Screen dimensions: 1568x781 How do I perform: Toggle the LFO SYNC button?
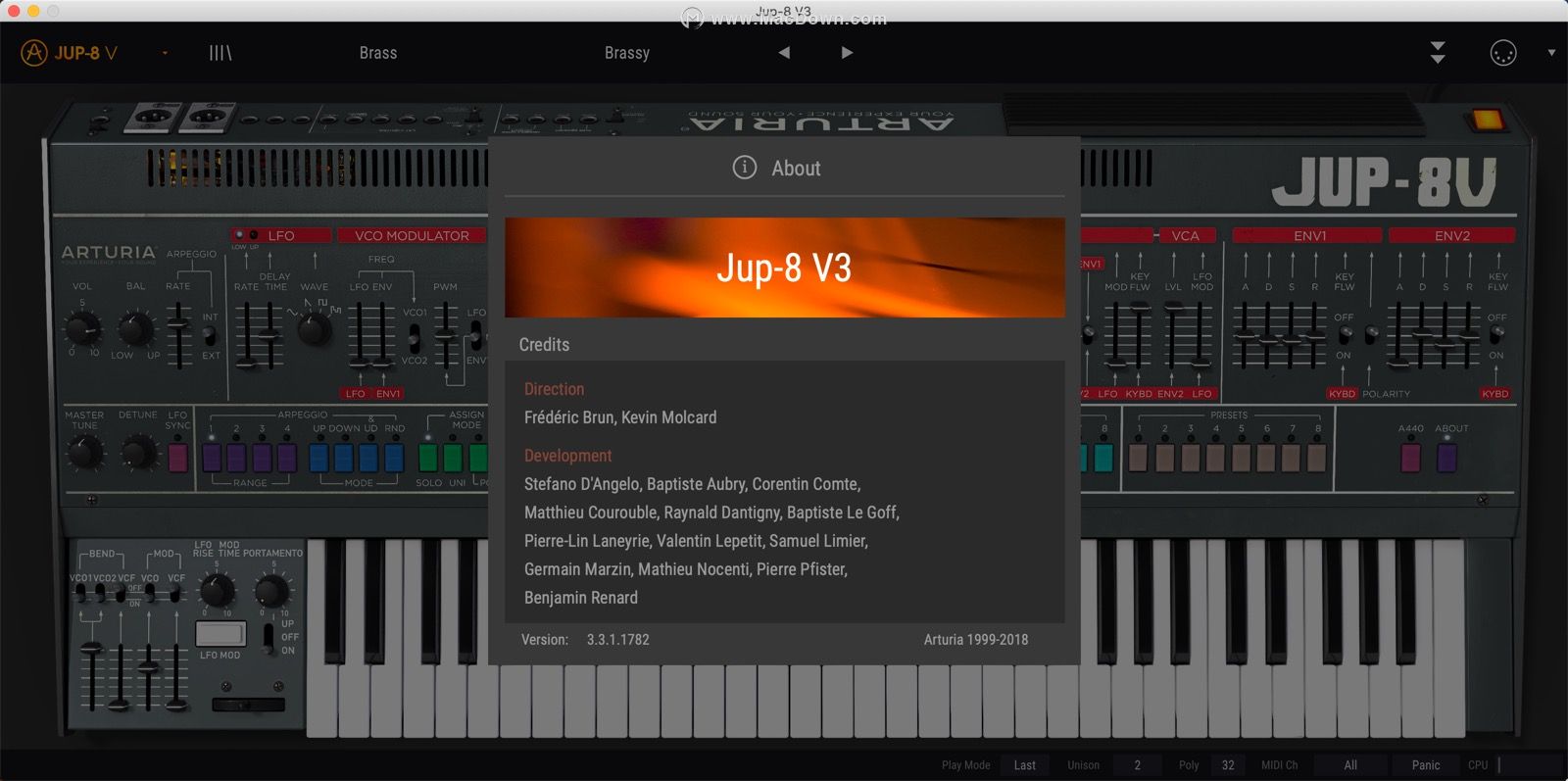tap(178, 458)
